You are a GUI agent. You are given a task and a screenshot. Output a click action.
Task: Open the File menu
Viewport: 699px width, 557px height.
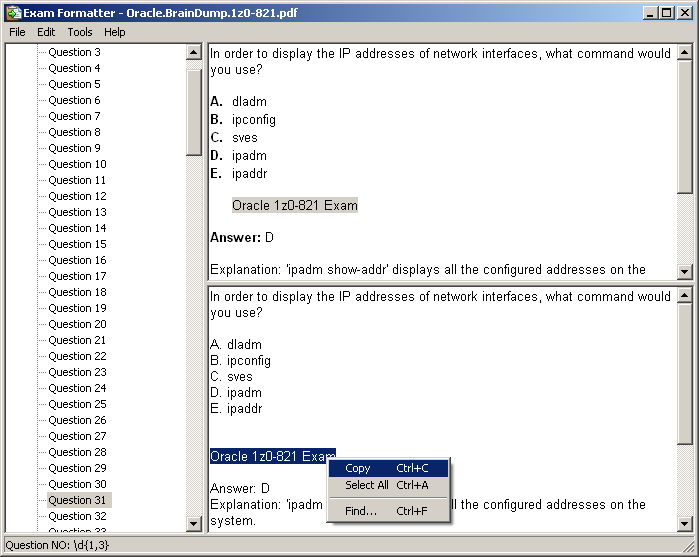(x=17, y=32)
